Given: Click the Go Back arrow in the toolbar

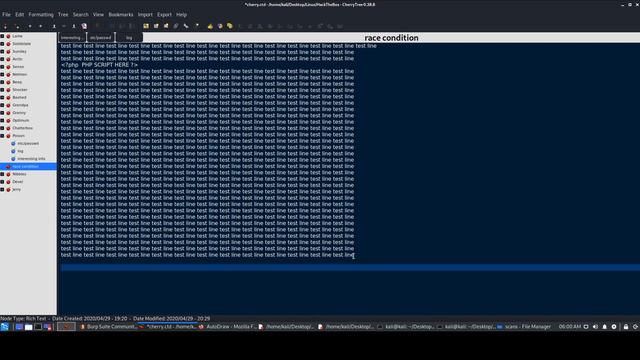Looking at the screenshot, I should point(30,26).
